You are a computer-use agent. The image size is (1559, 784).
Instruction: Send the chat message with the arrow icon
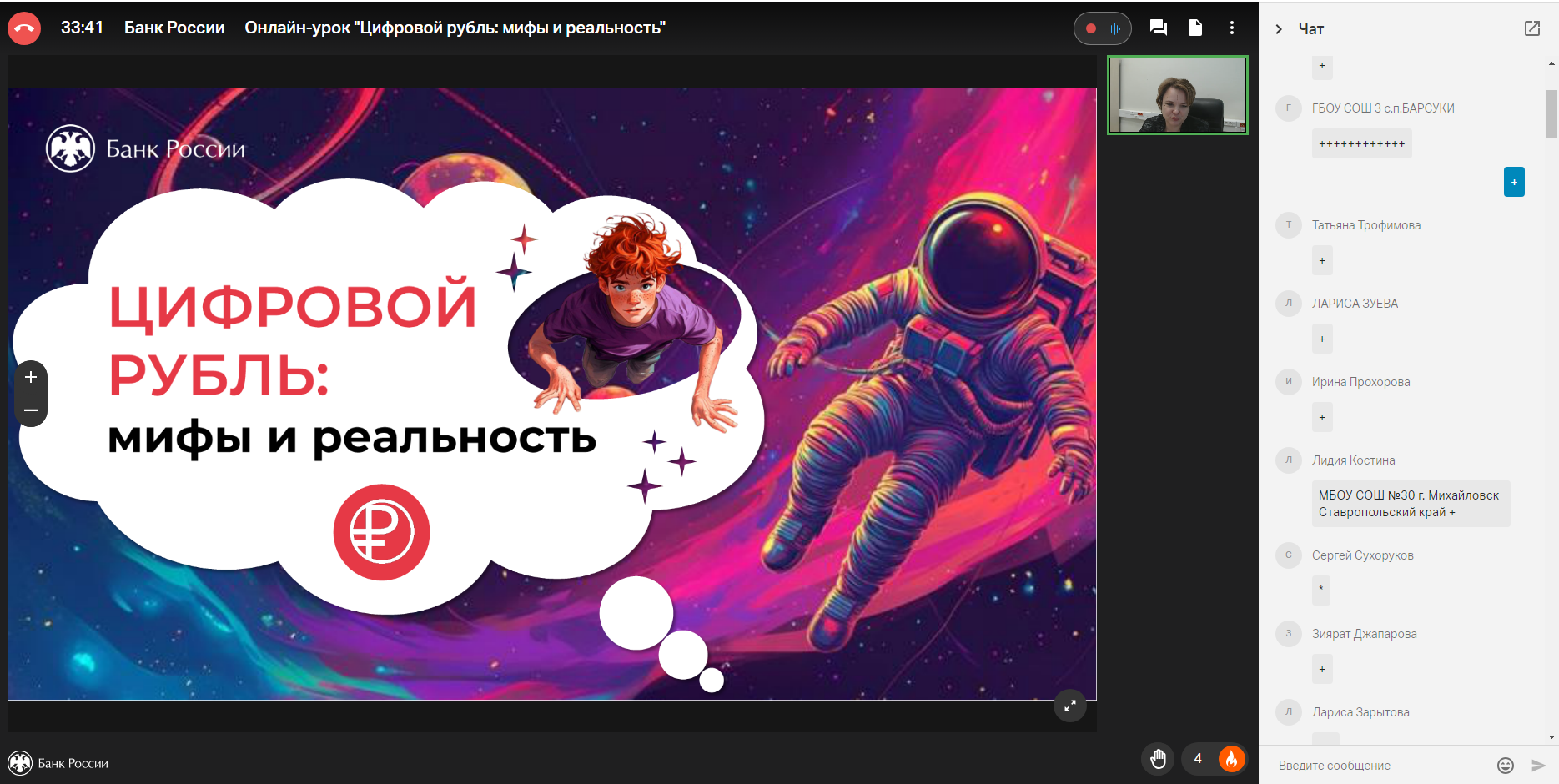(1539, 766)
